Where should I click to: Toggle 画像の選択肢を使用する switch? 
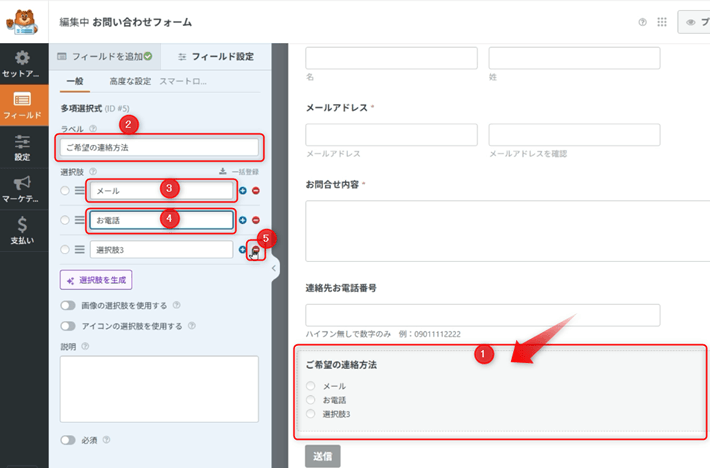(68, 306)
